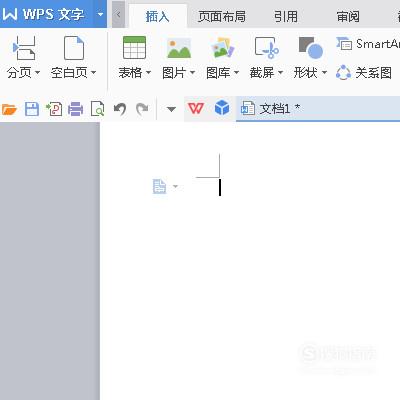The width and height of the screenshot is (400, 400).
Task: Click the red WPS home icon
Action: tap(196, 108)
